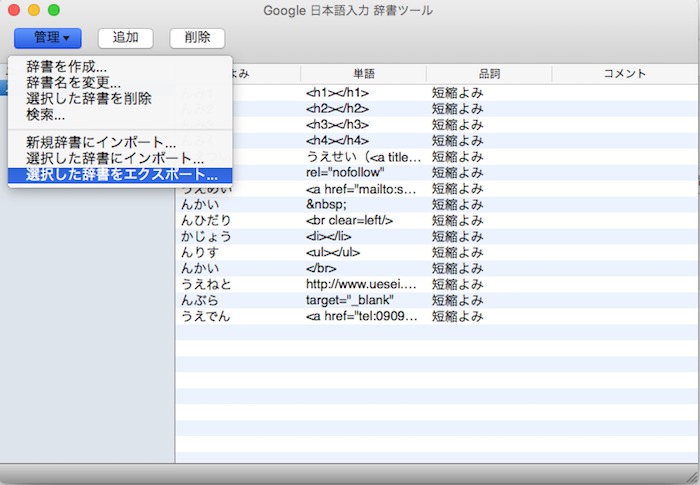Click the <br clear=left/> word cell

[350, 221]
